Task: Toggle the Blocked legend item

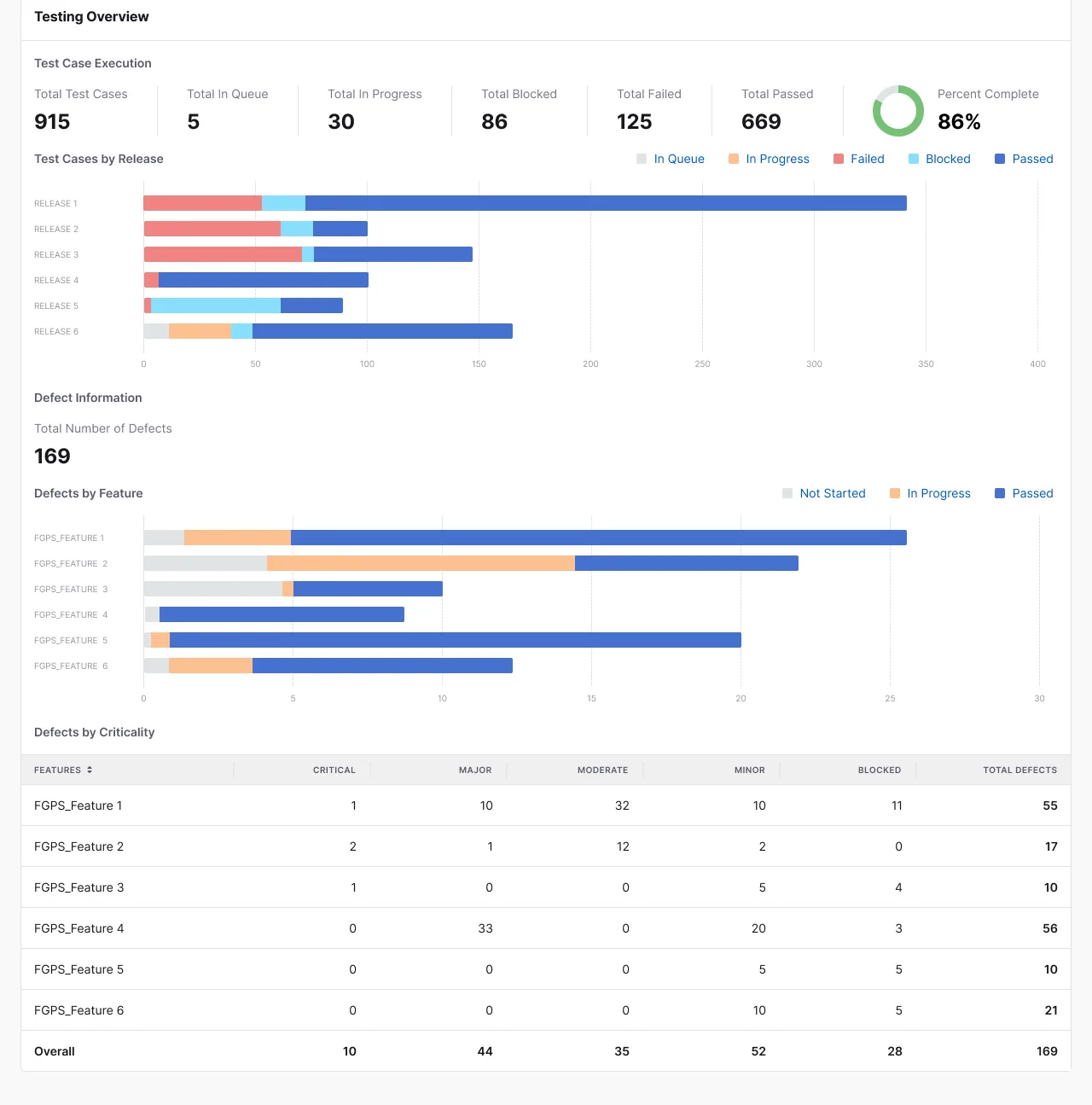Action: (x=939, y=159)
